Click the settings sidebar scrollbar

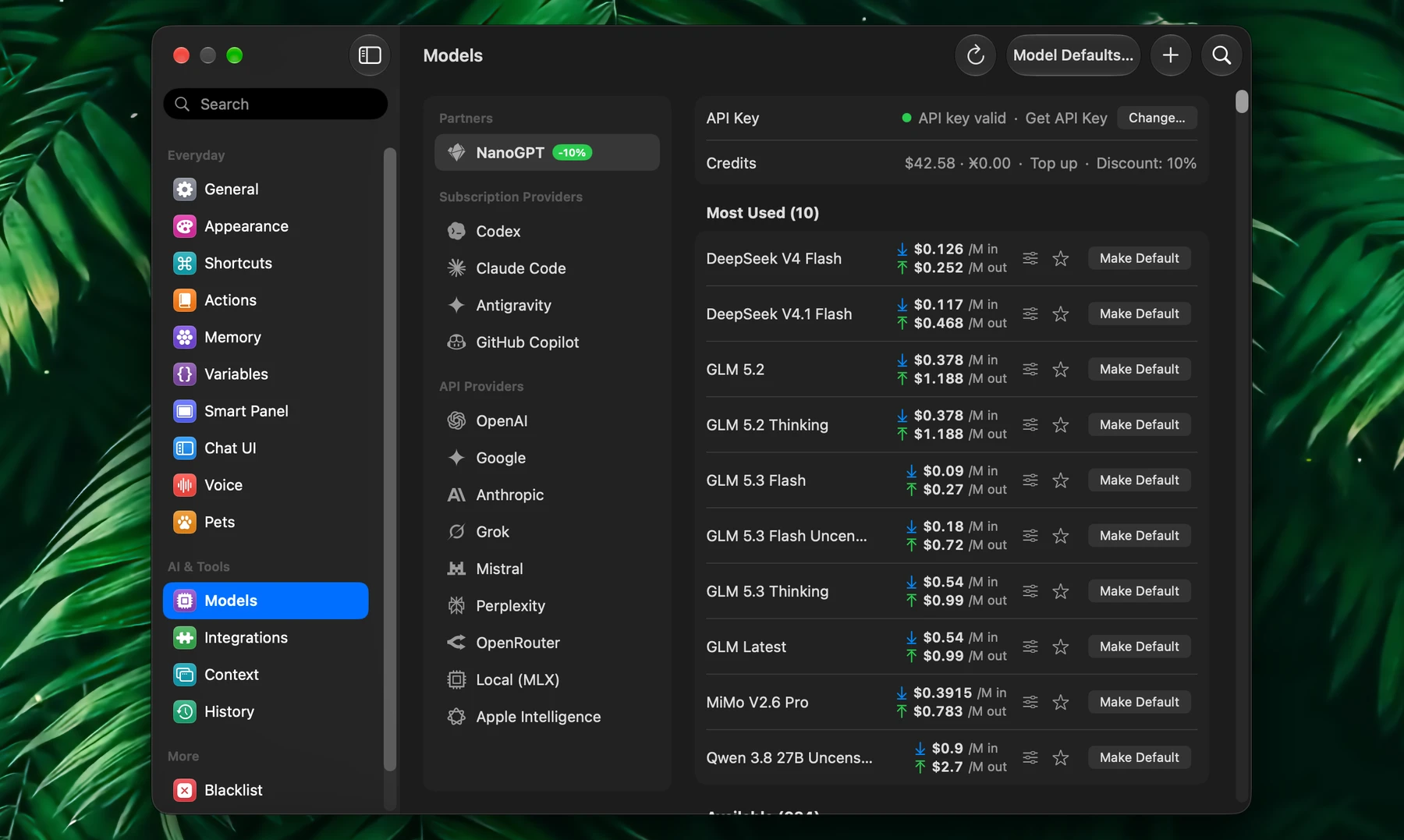pos(390,459)
